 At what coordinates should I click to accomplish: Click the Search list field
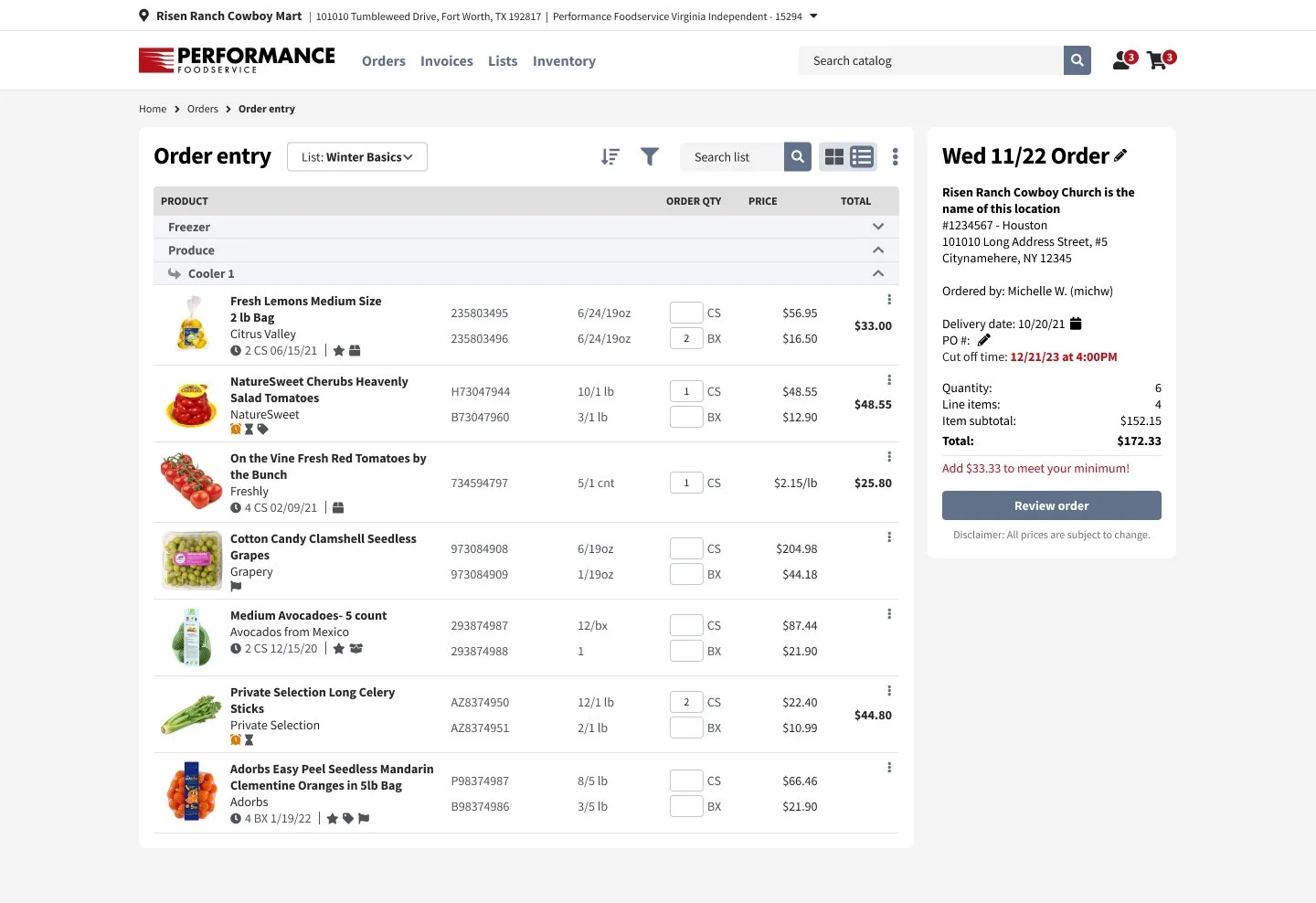coord(732,157)
